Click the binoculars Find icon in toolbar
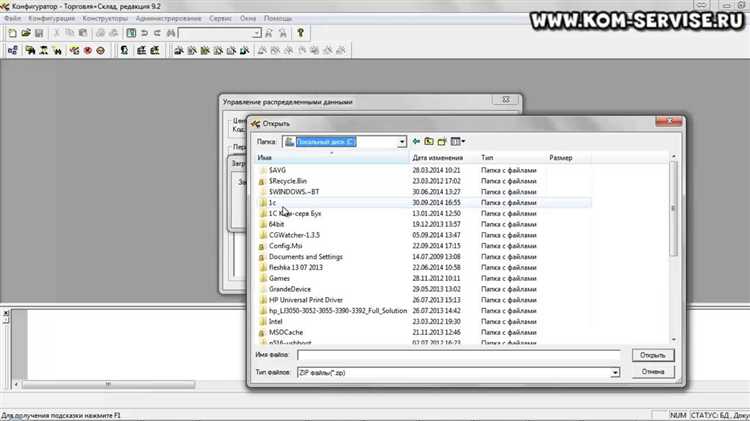The width and height of the screenshot is (750, 421). pos(171,33)
